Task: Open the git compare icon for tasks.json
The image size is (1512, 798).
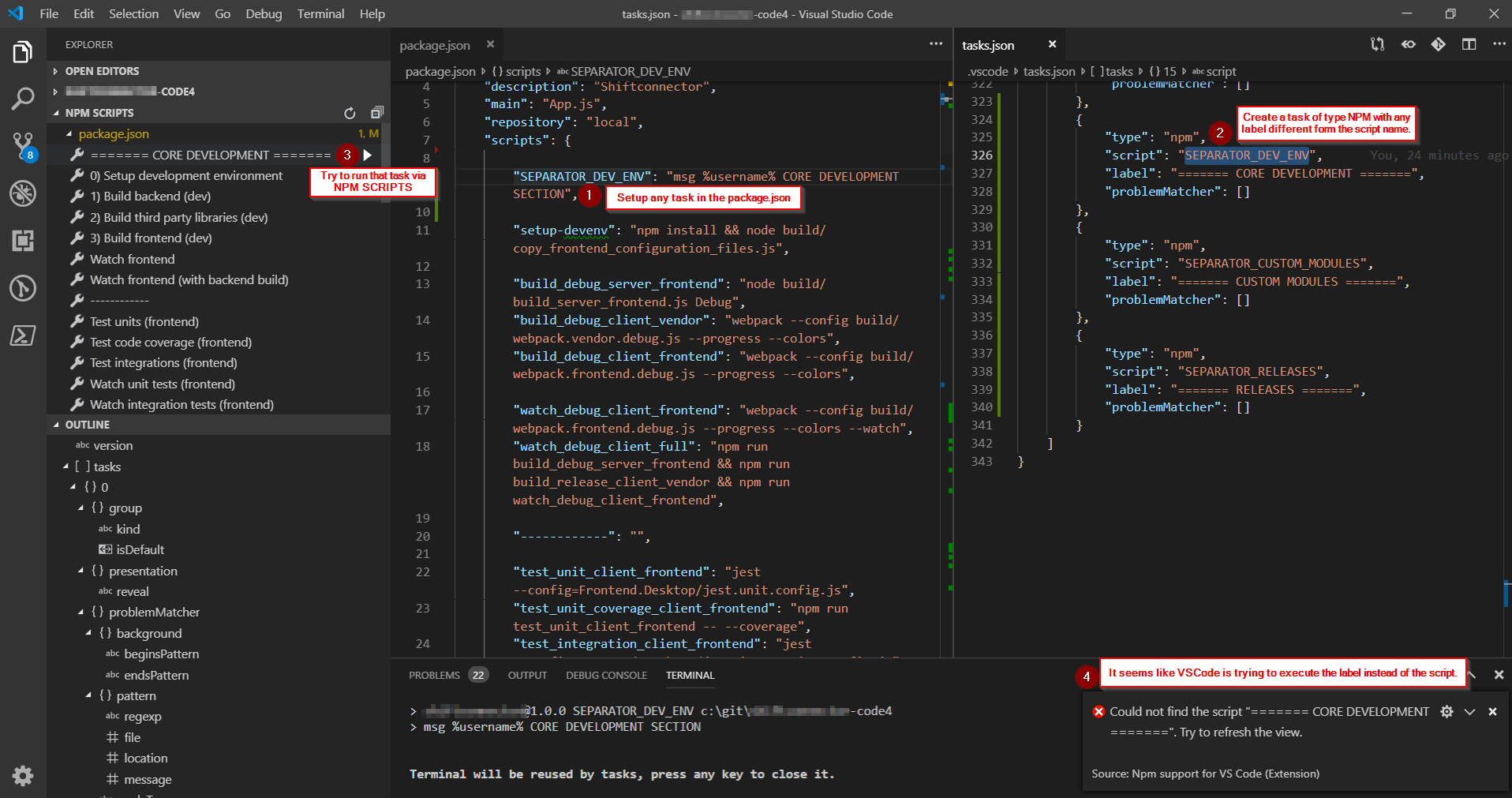Action: click(1439, 44)
